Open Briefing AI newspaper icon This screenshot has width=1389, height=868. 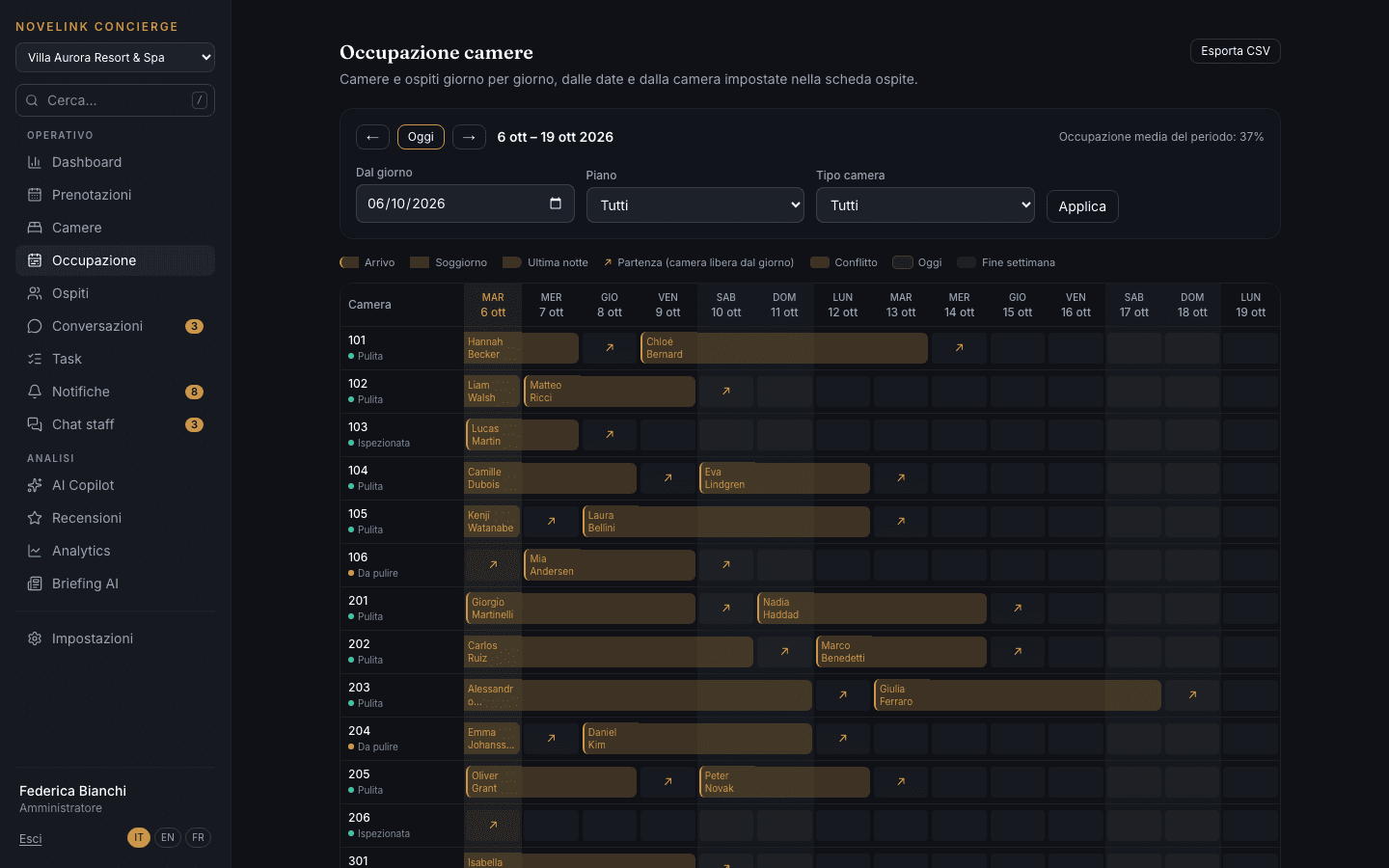coord(35,583)
